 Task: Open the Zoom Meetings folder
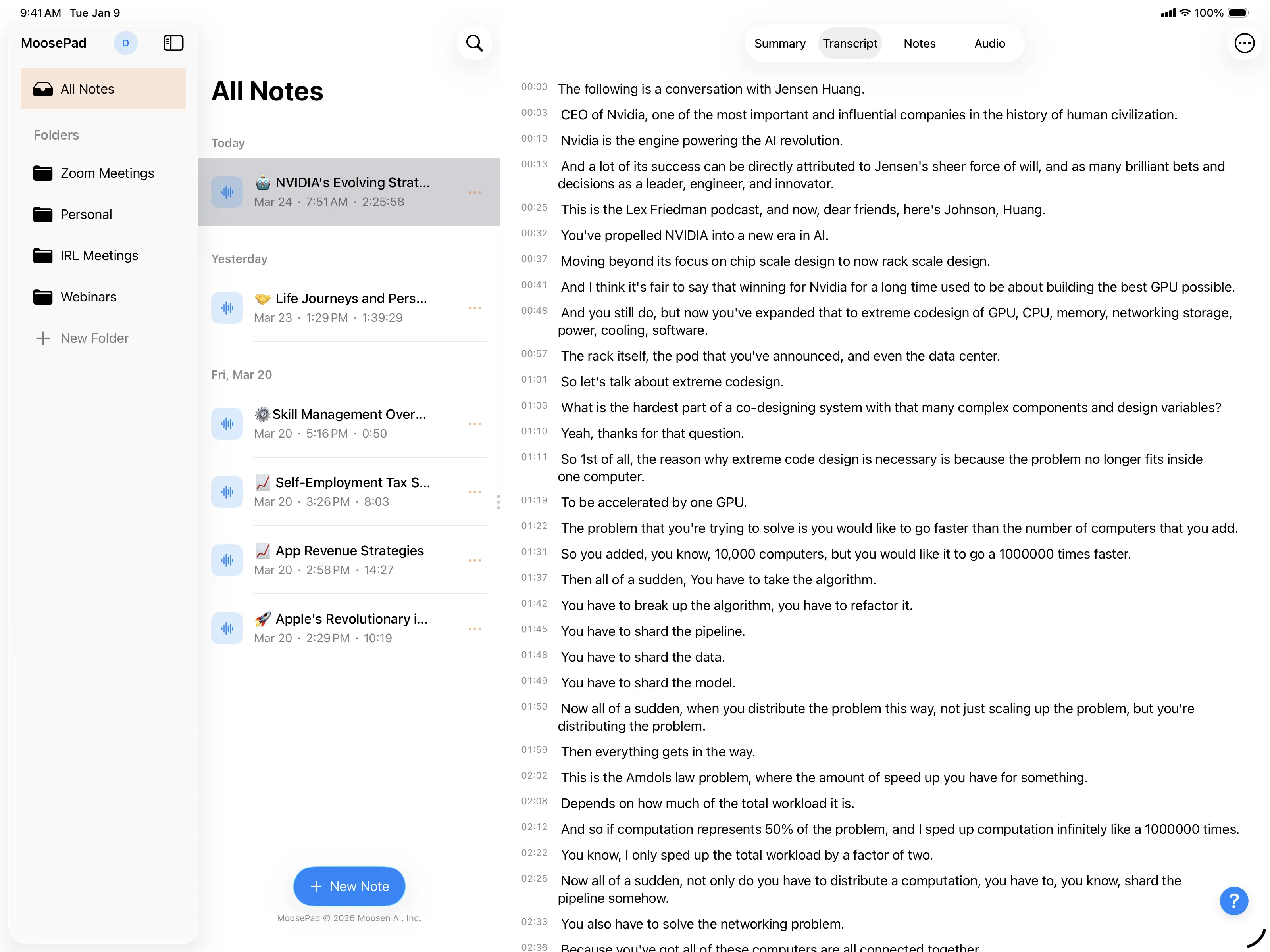(x=103, y=173)
